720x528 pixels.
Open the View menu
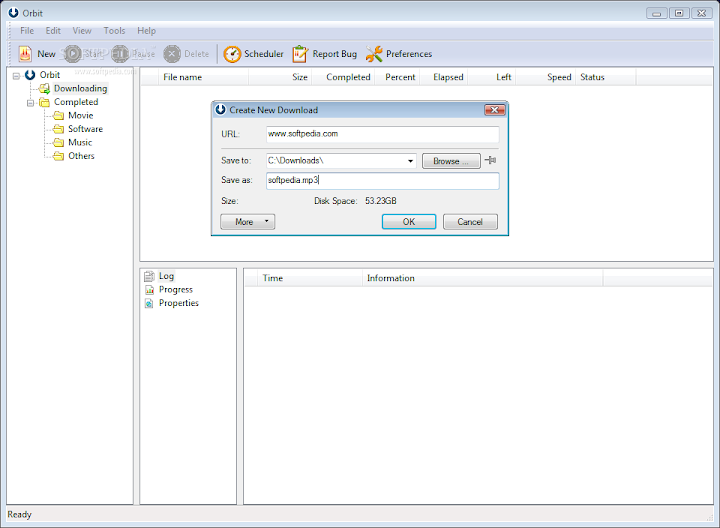coord(82,31)
